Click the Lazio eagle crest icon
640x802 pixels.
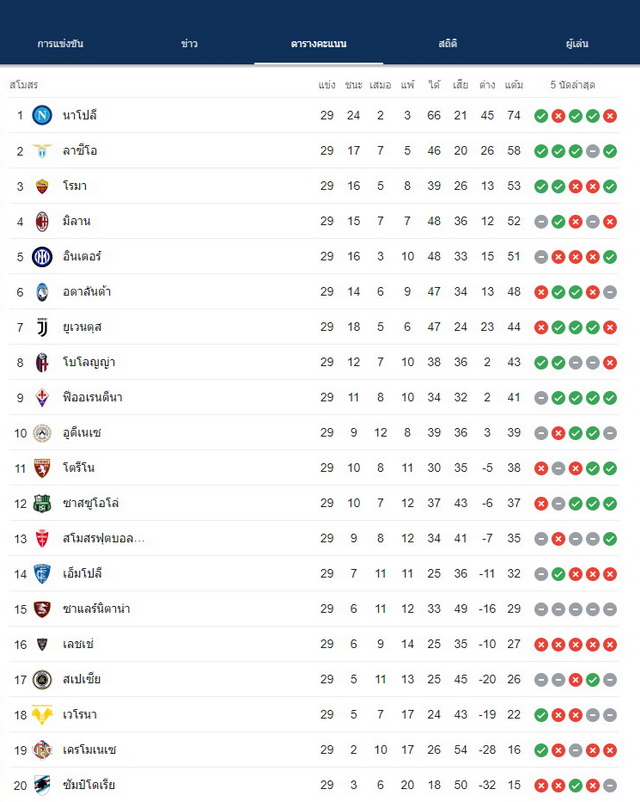pos(42,151)
